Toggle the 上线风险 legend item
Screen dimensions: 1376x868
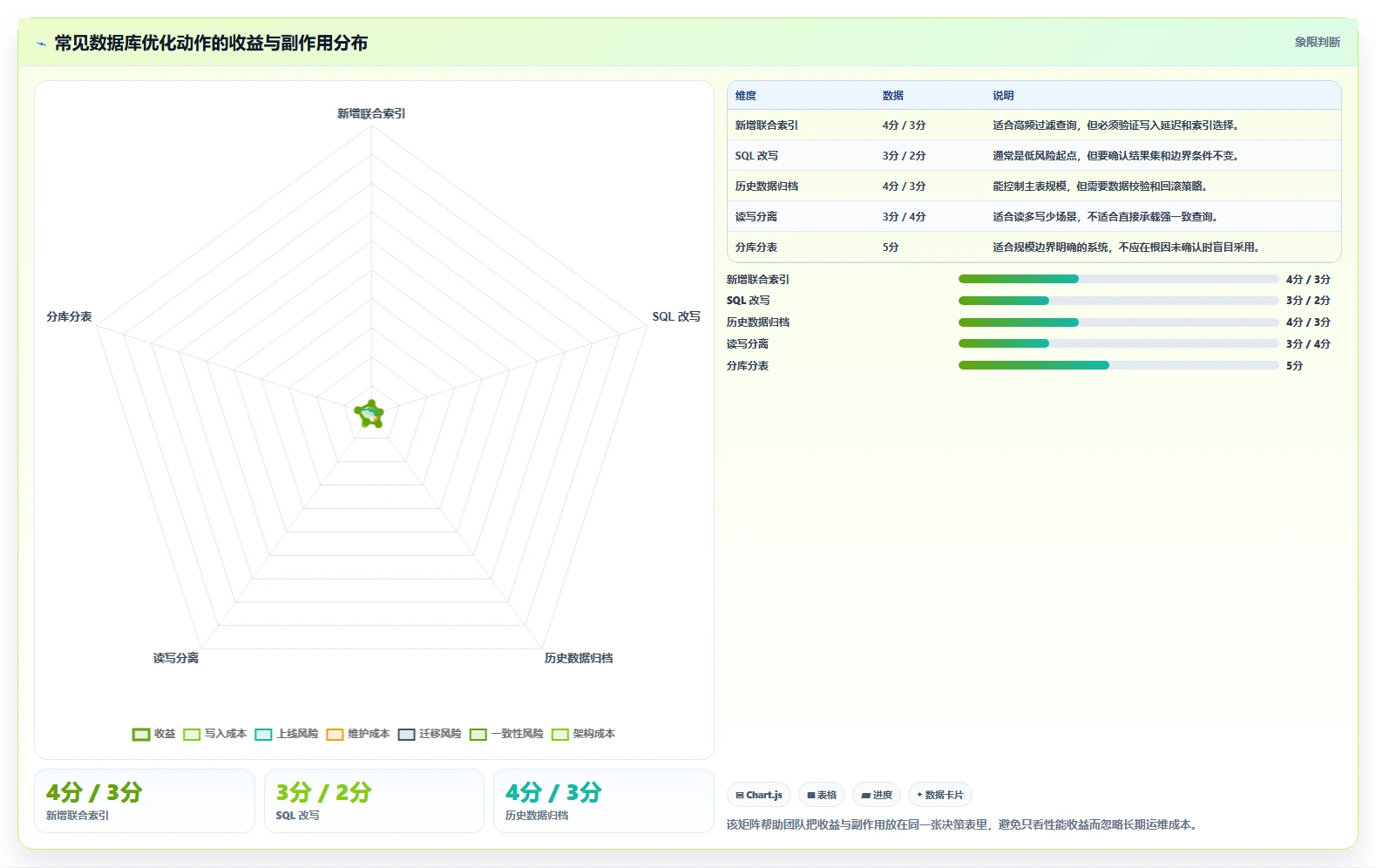pos(287,734)
